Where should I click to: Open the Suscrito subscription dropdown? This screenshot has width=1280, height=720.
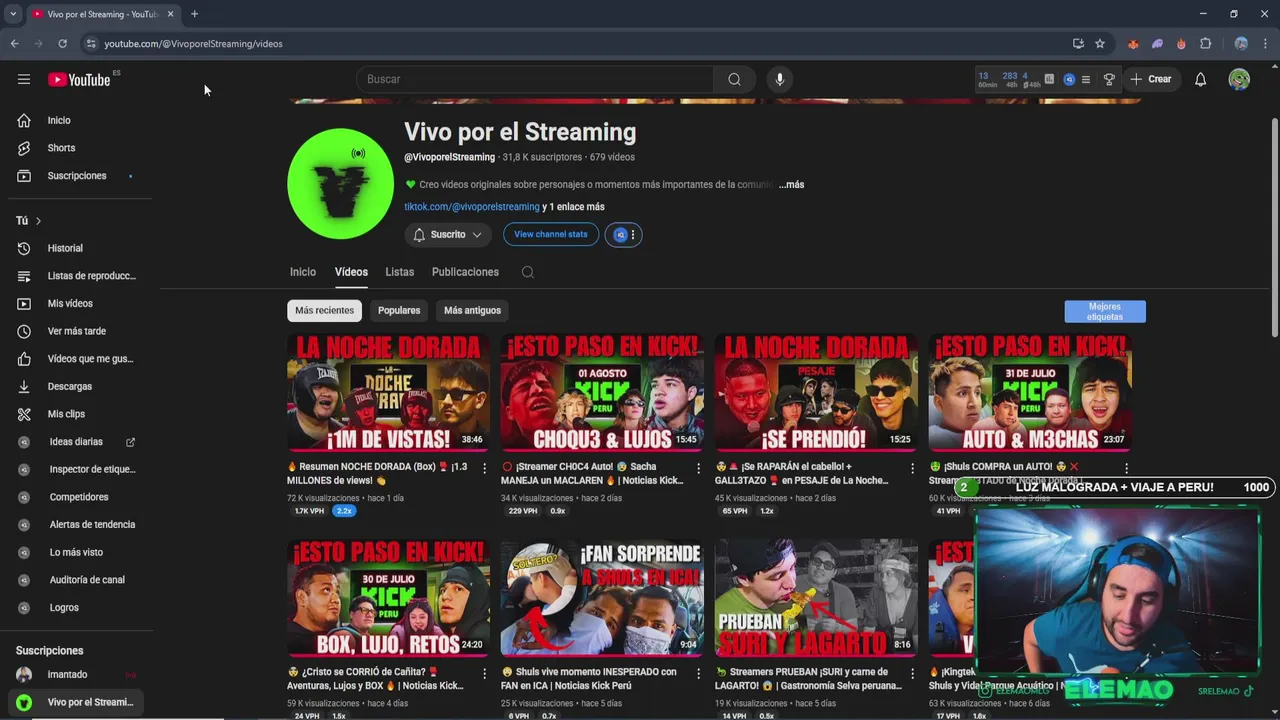448,234
